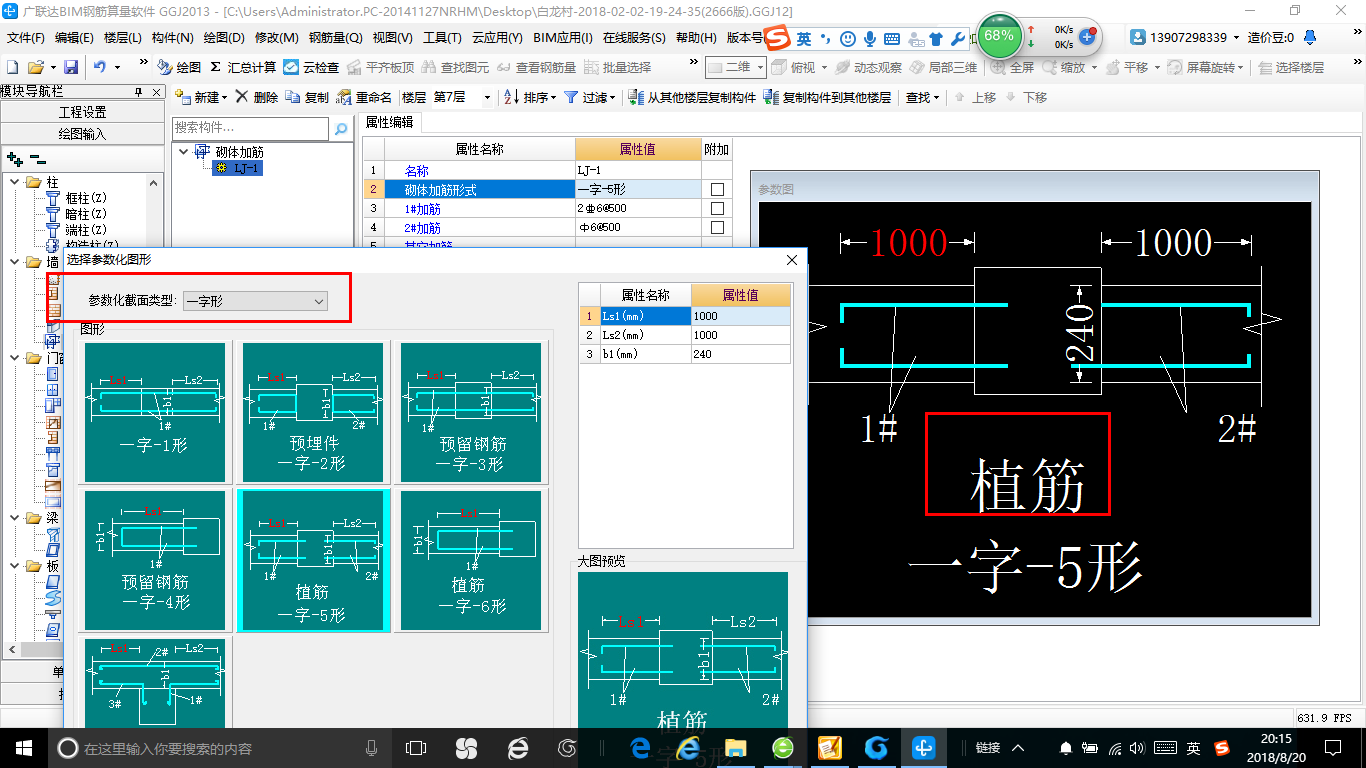
Task: Click the Undo arrow icon
Action: tap(100, 67)
